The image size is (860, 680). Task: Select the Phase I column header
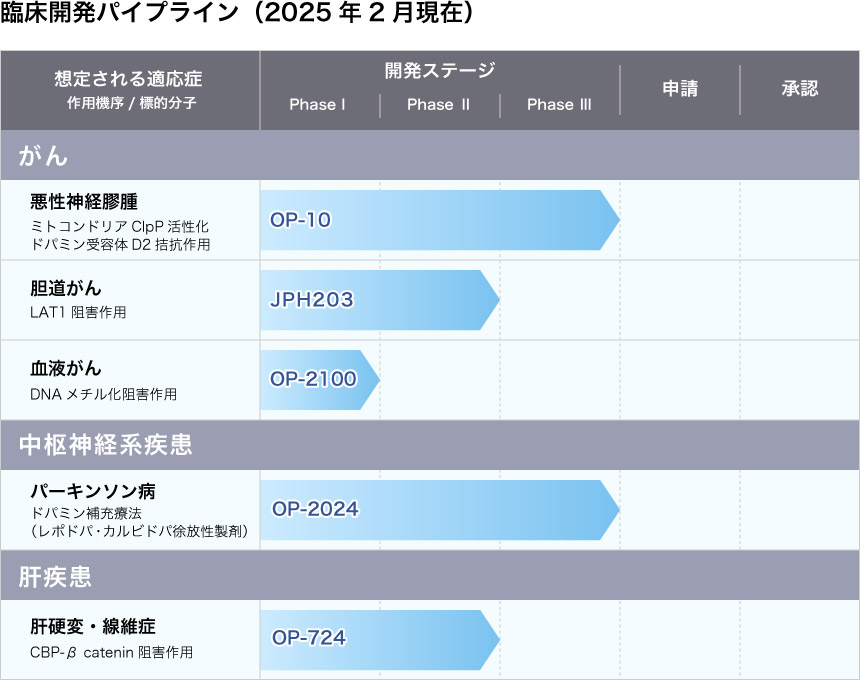318,105
